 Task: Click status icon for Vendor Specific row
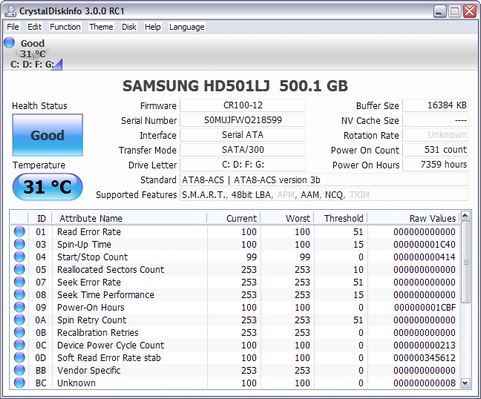[x=19, y=370]
